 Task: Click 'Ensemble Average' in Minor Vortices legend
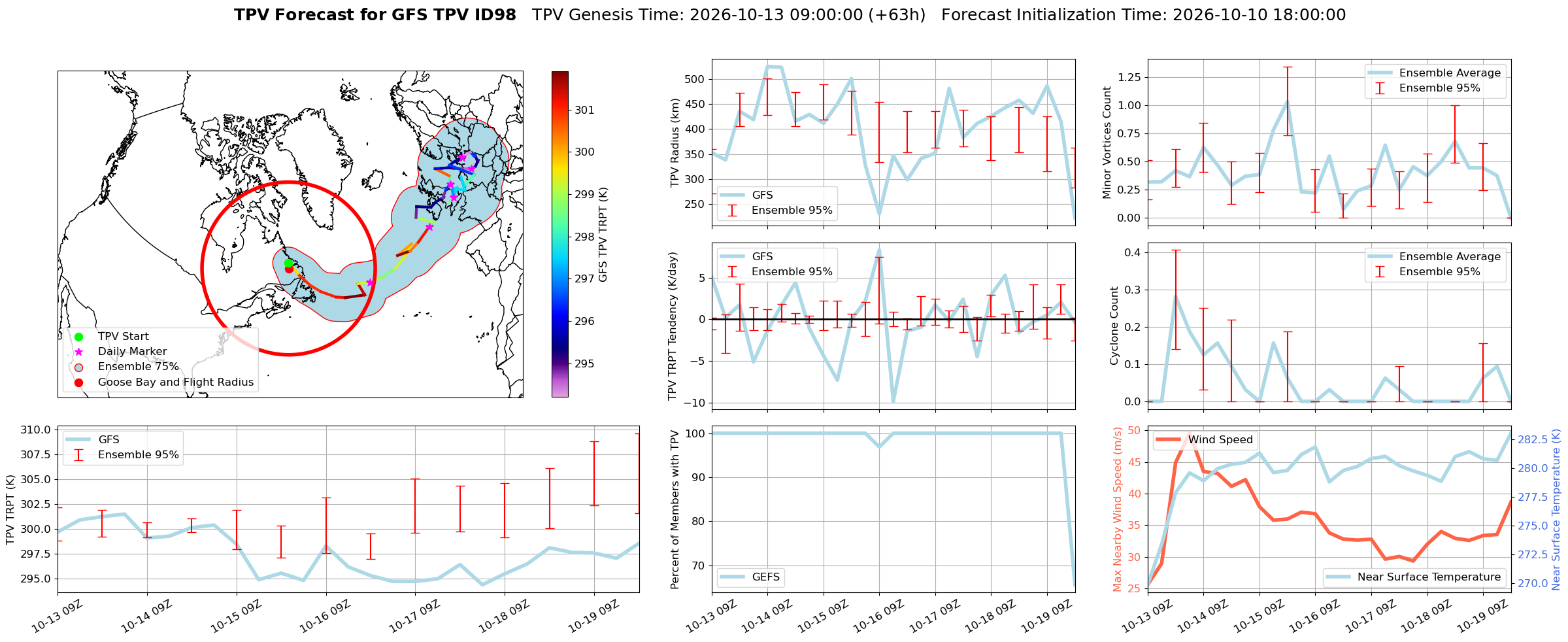(x=1450, y=73)
